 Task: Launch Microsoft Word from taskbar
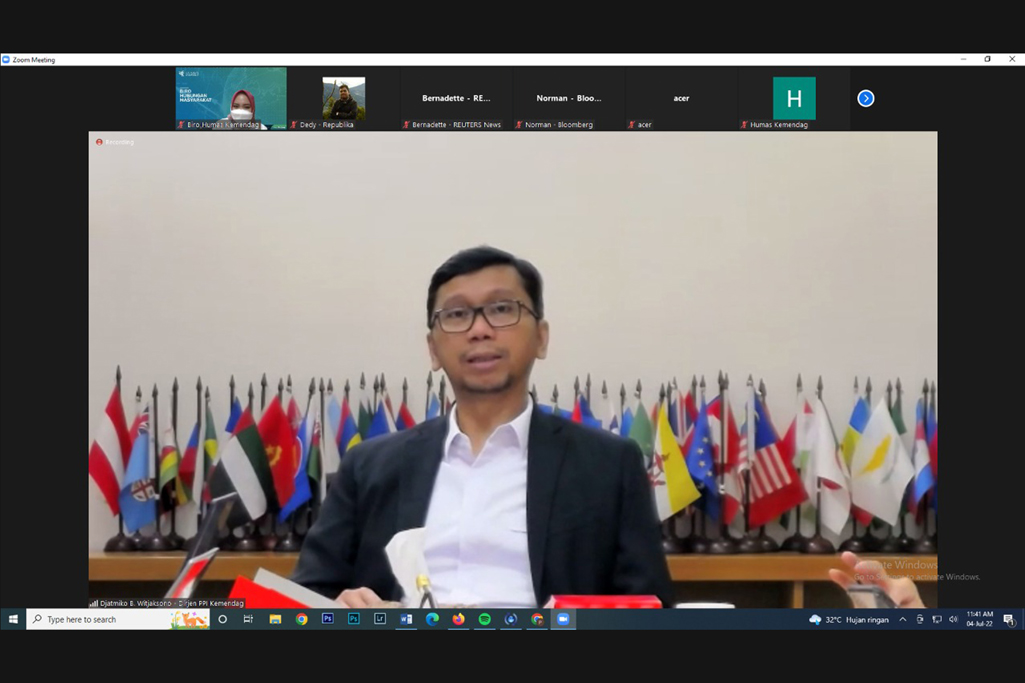(406, 619)
